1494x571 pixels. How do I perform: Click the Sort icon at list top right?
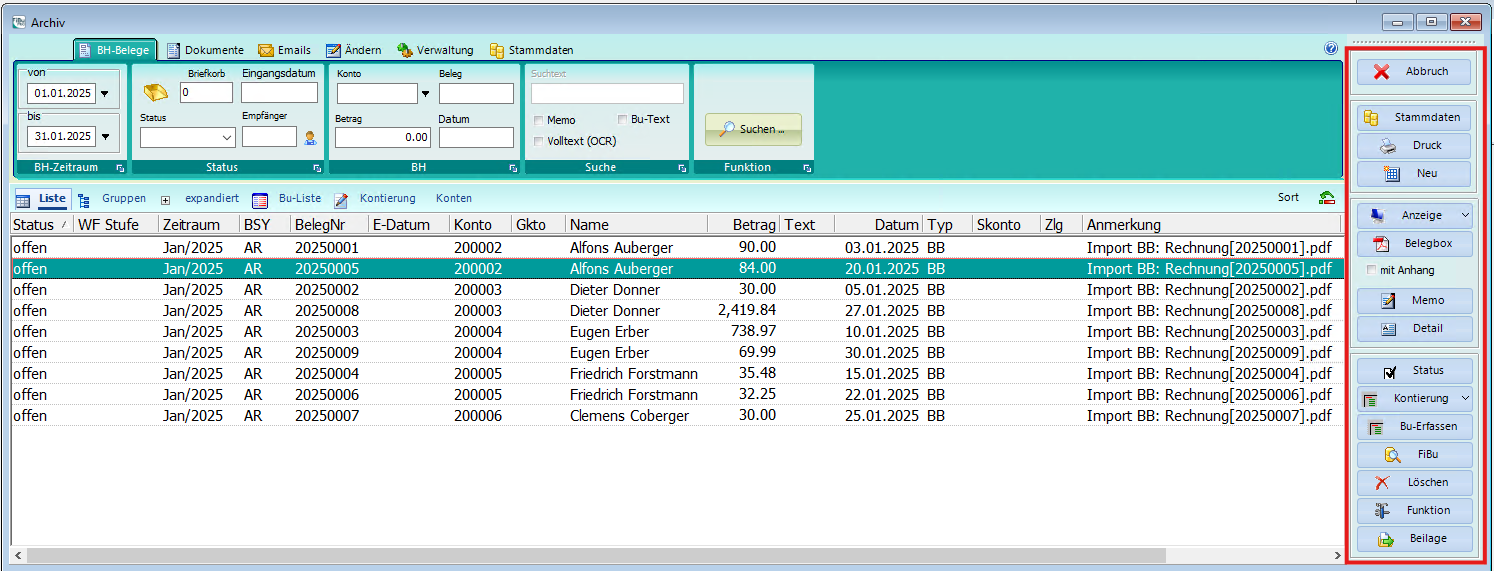pyautogui.click(x=1327, y=198)
